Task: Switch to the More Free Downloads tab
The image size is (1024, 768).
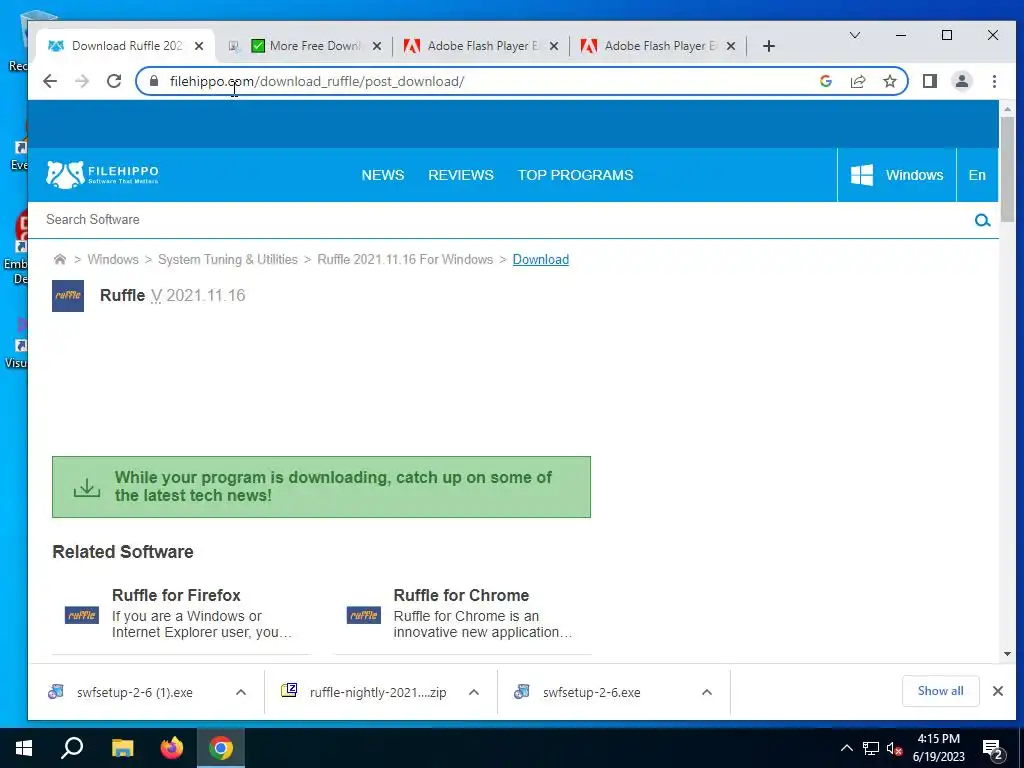Action: click(x=307, y=46)
